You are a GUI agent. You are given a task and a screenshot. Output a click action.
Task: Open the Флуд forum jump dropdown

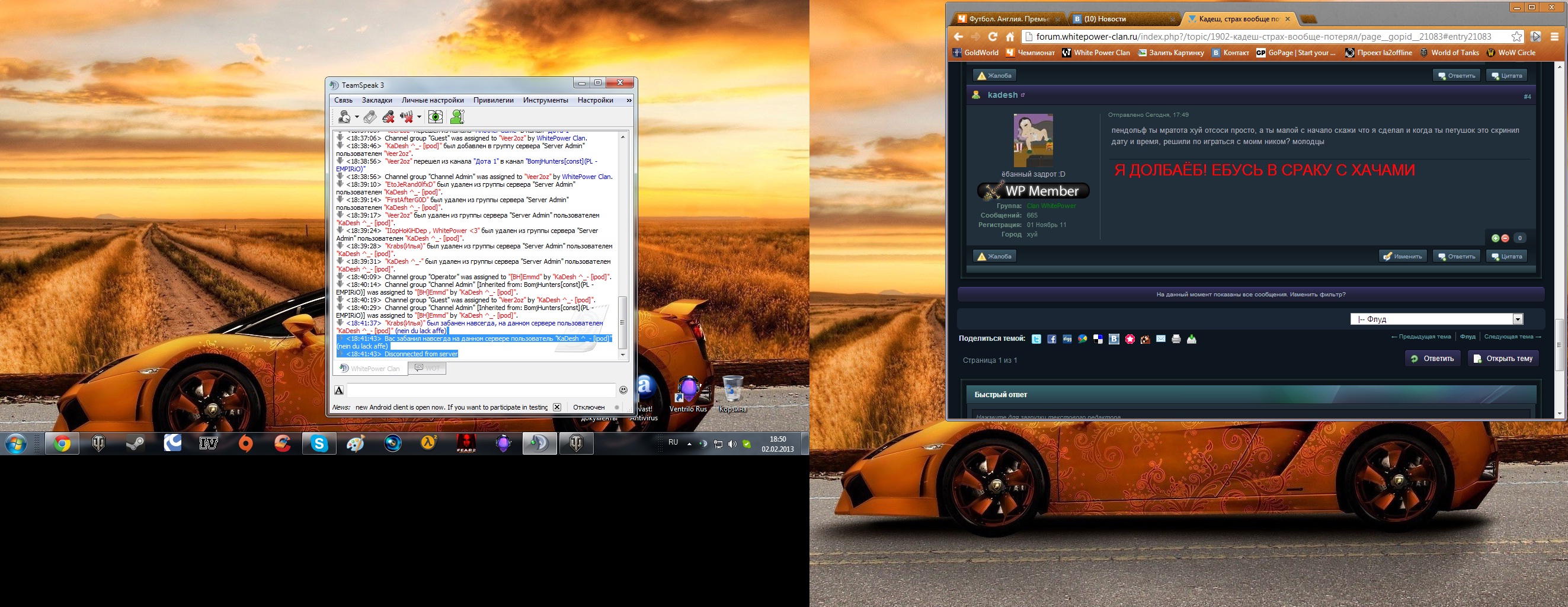(1436, 319)
